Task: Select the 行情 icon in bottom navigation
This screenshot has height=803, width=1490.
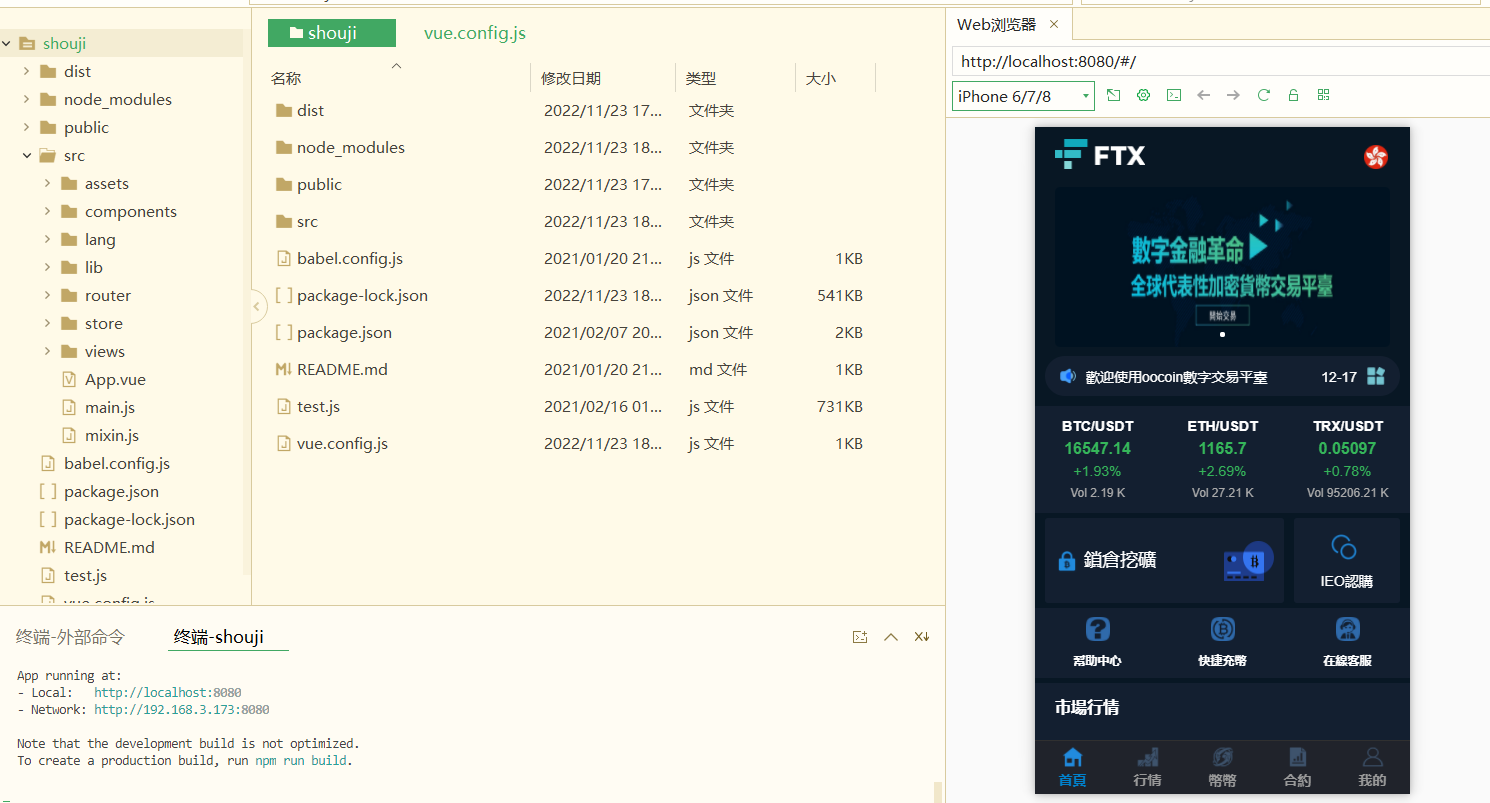Action: 1147,766
